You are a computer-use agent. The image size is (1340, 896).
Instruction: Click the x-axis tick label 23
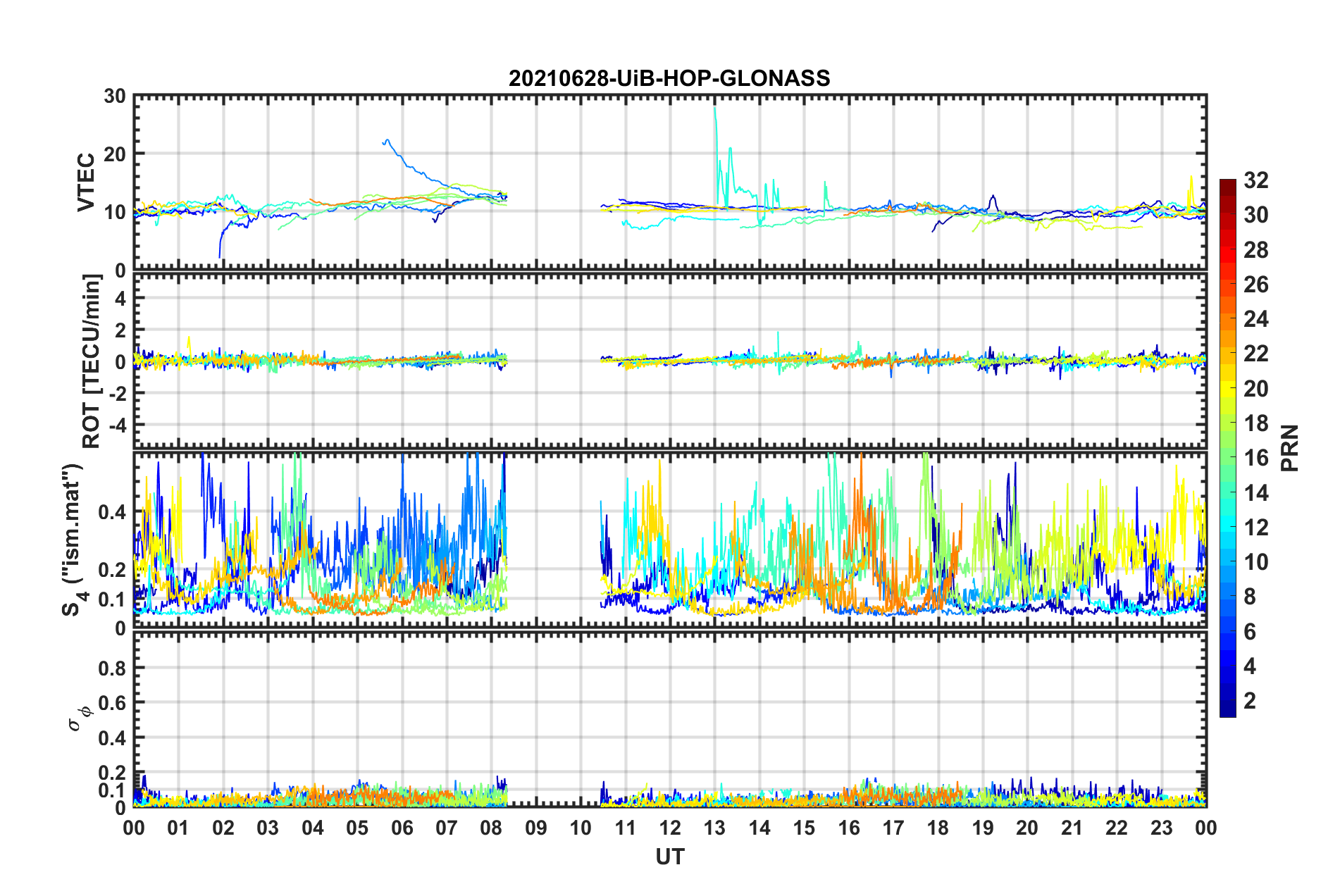1161,828
